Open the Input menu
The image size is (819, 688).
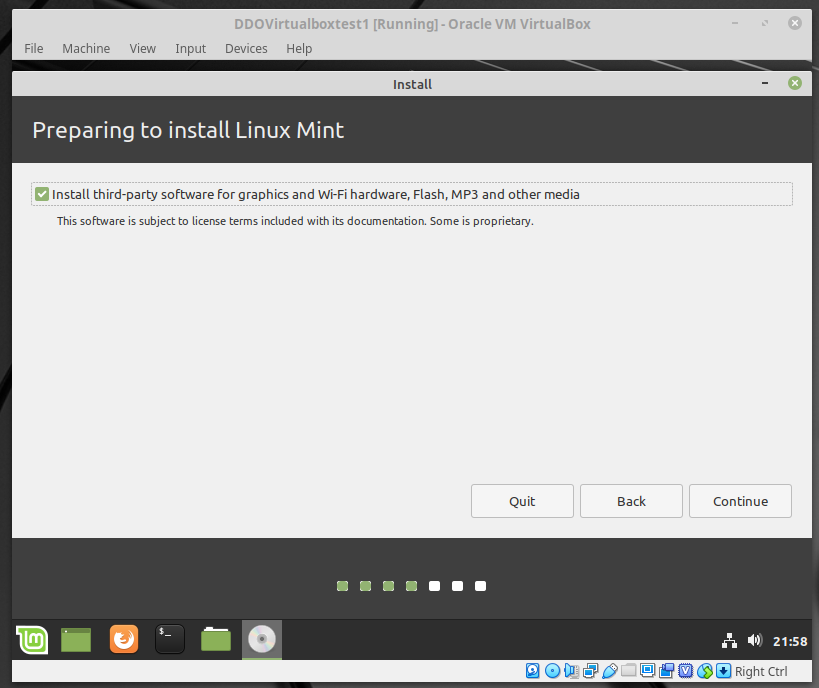click(x=191, y=49)
